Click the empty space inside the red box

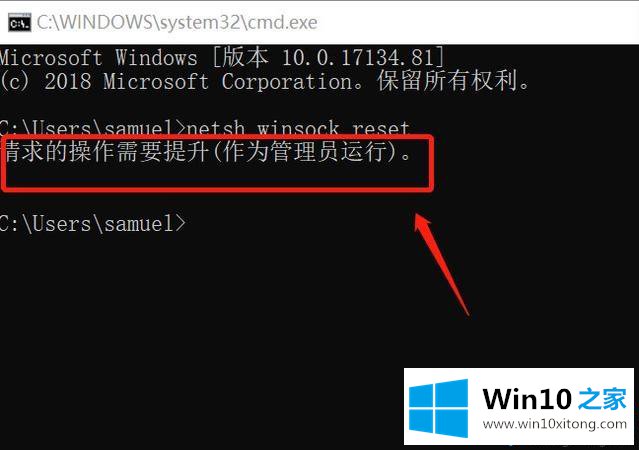(x=216, y=174)
